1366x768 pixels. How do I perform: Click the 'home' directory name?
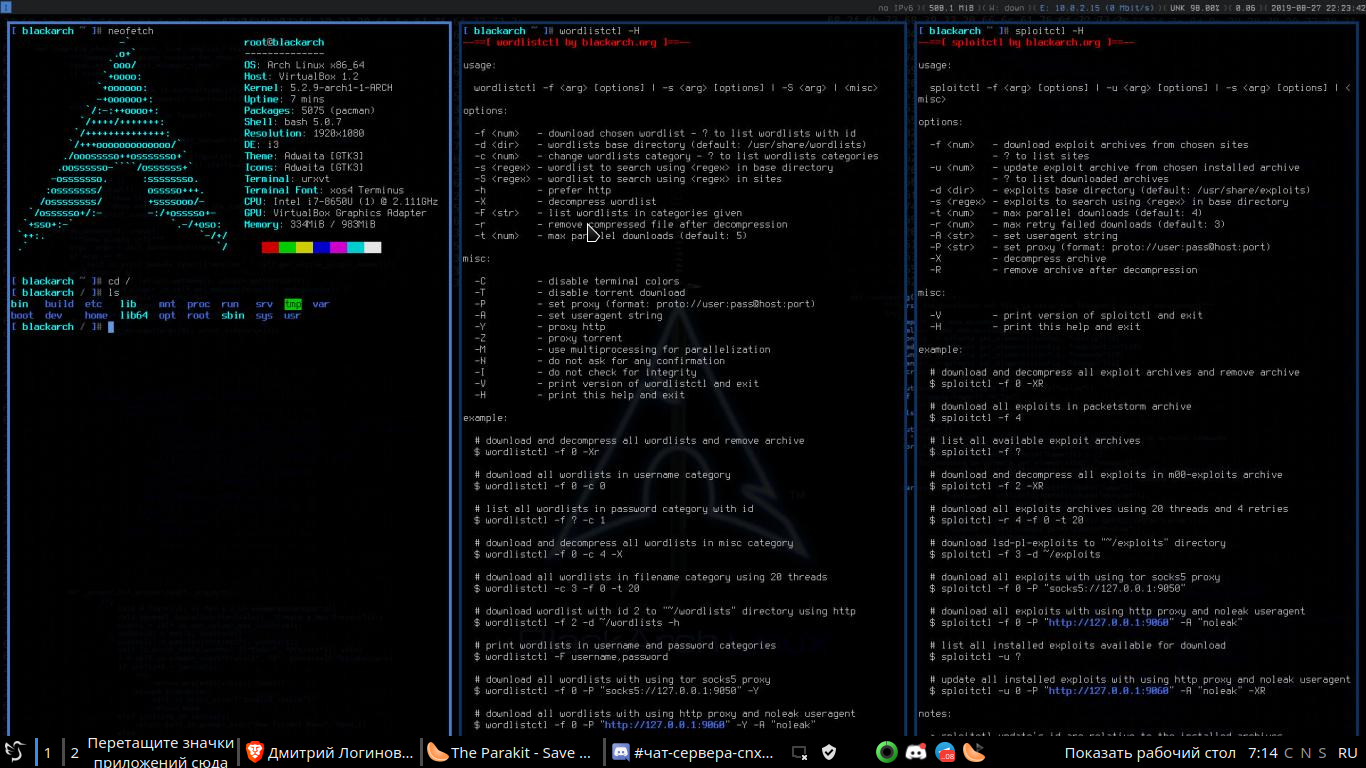pyautogui.click(x=96, y=315)
